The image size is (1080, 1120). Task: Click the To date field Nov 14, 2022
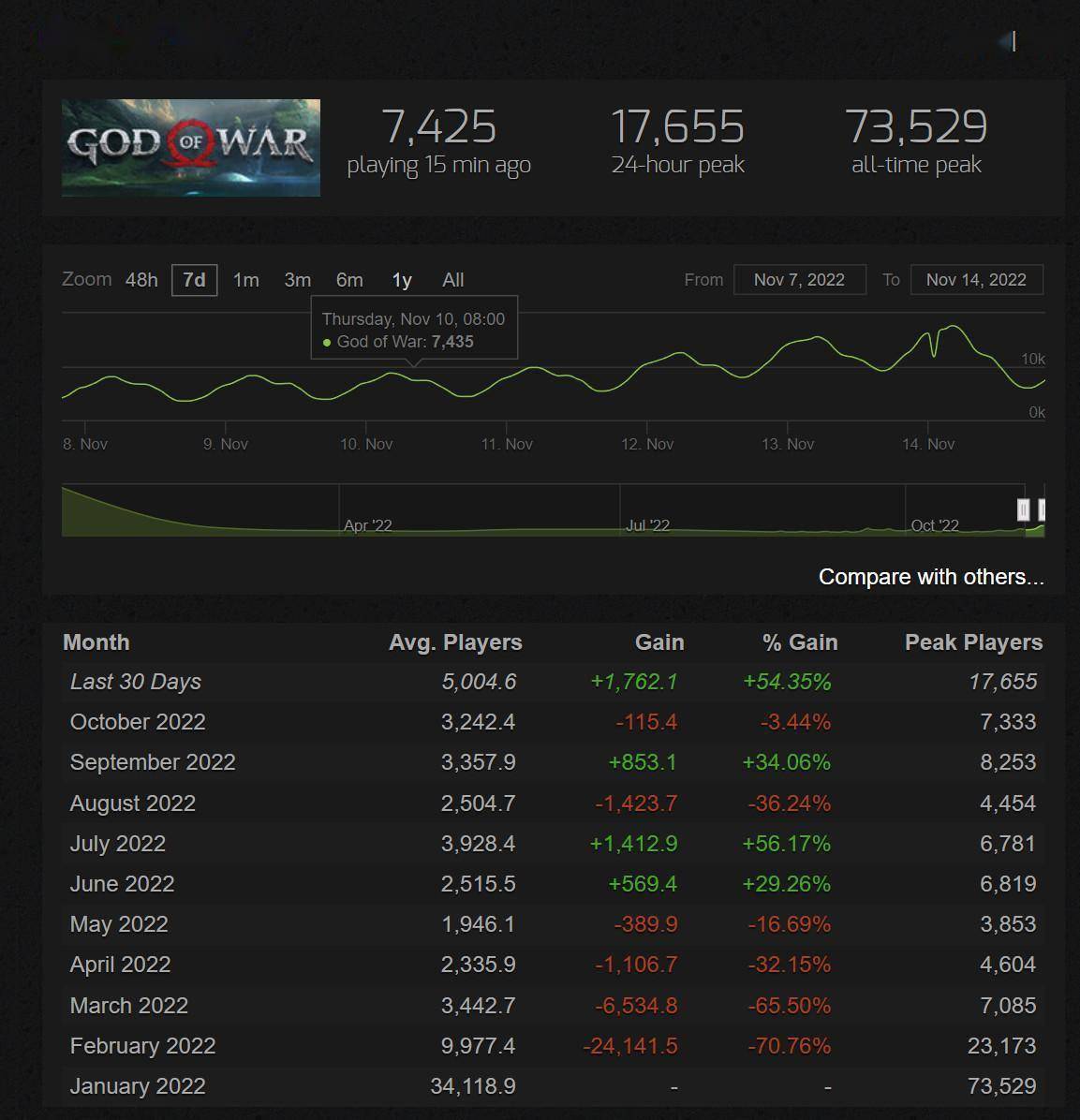[x=976, y=279]
